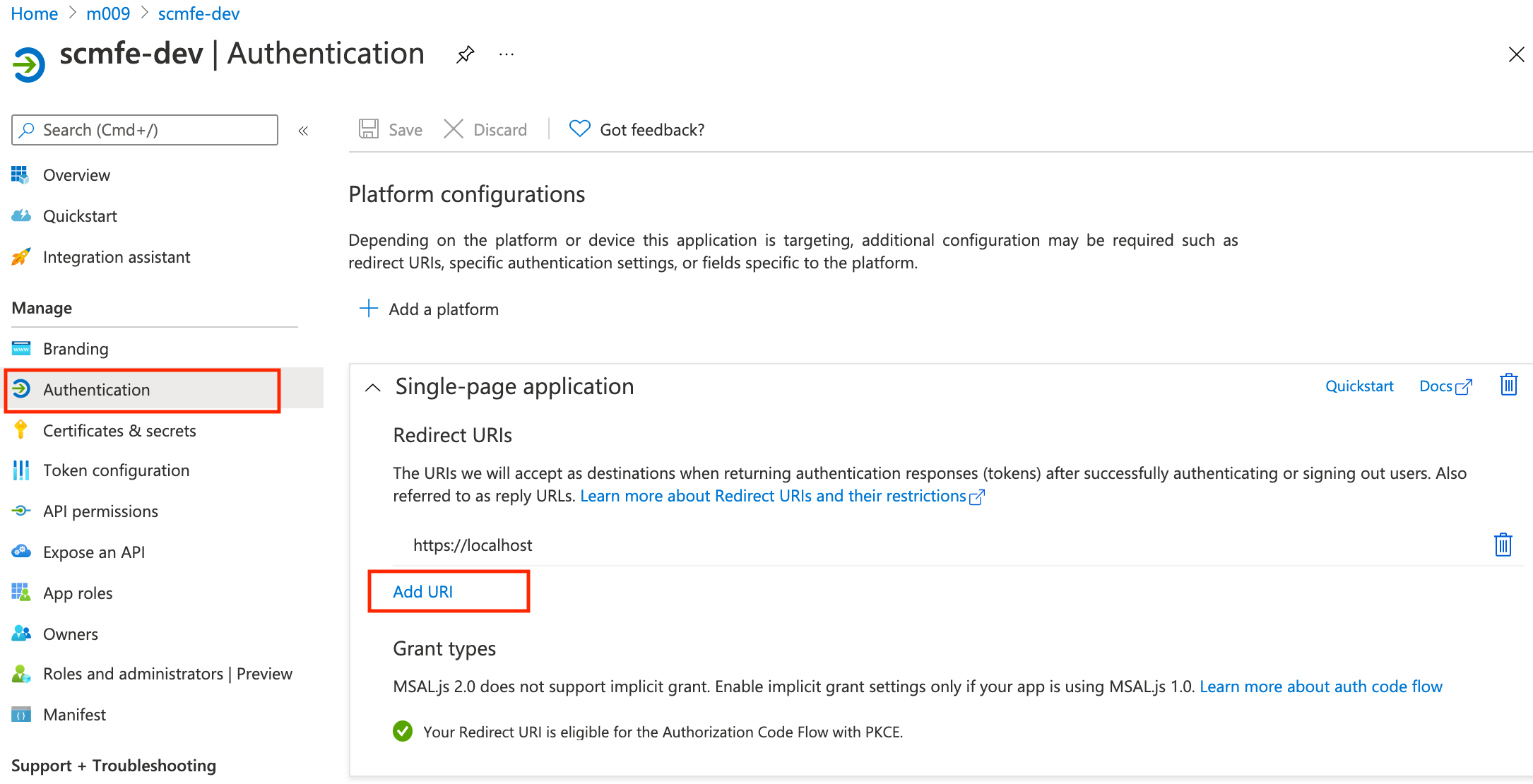
Task: Delete the https://localhost redirect URI
Action: (1503, 544)
